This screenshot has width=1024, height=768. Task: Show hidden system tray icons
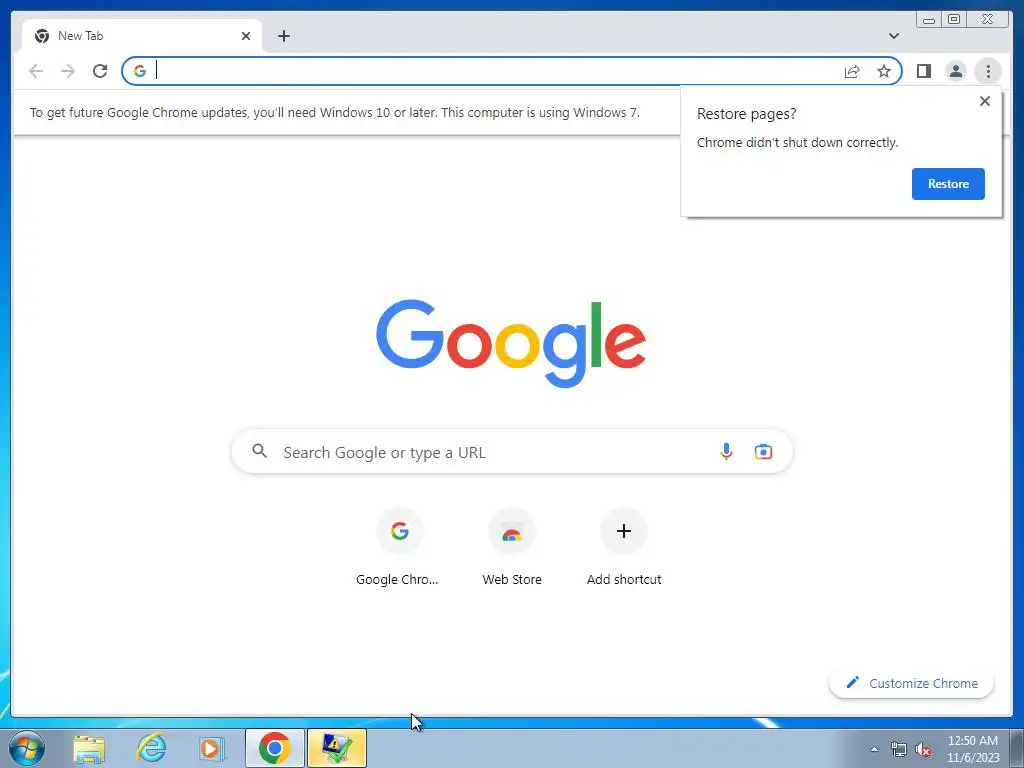pyautogui.click(x=874, y=749)
